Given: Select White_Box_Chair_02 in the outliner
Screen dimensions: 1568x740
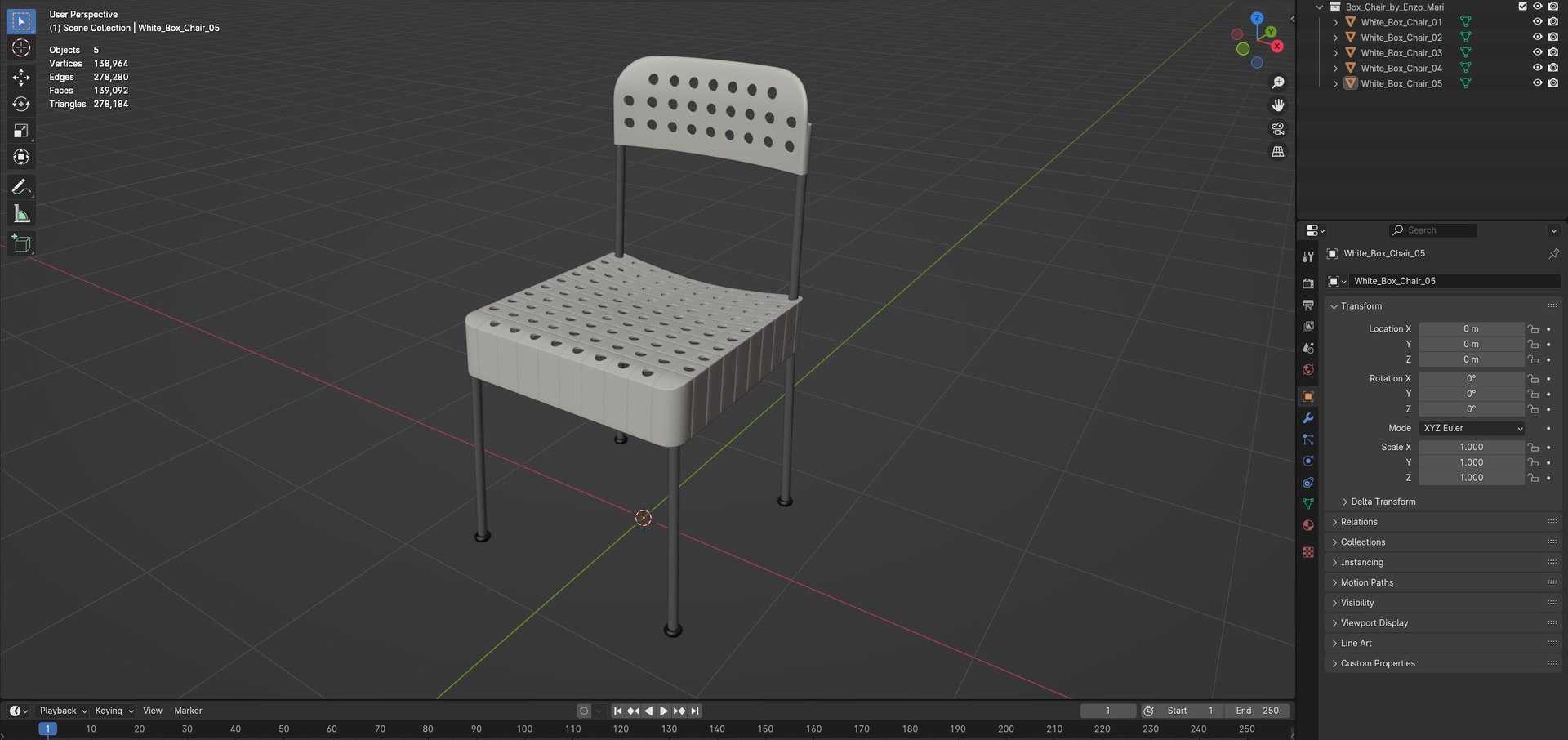Looking at the screenshot, I should point(1401,38).
